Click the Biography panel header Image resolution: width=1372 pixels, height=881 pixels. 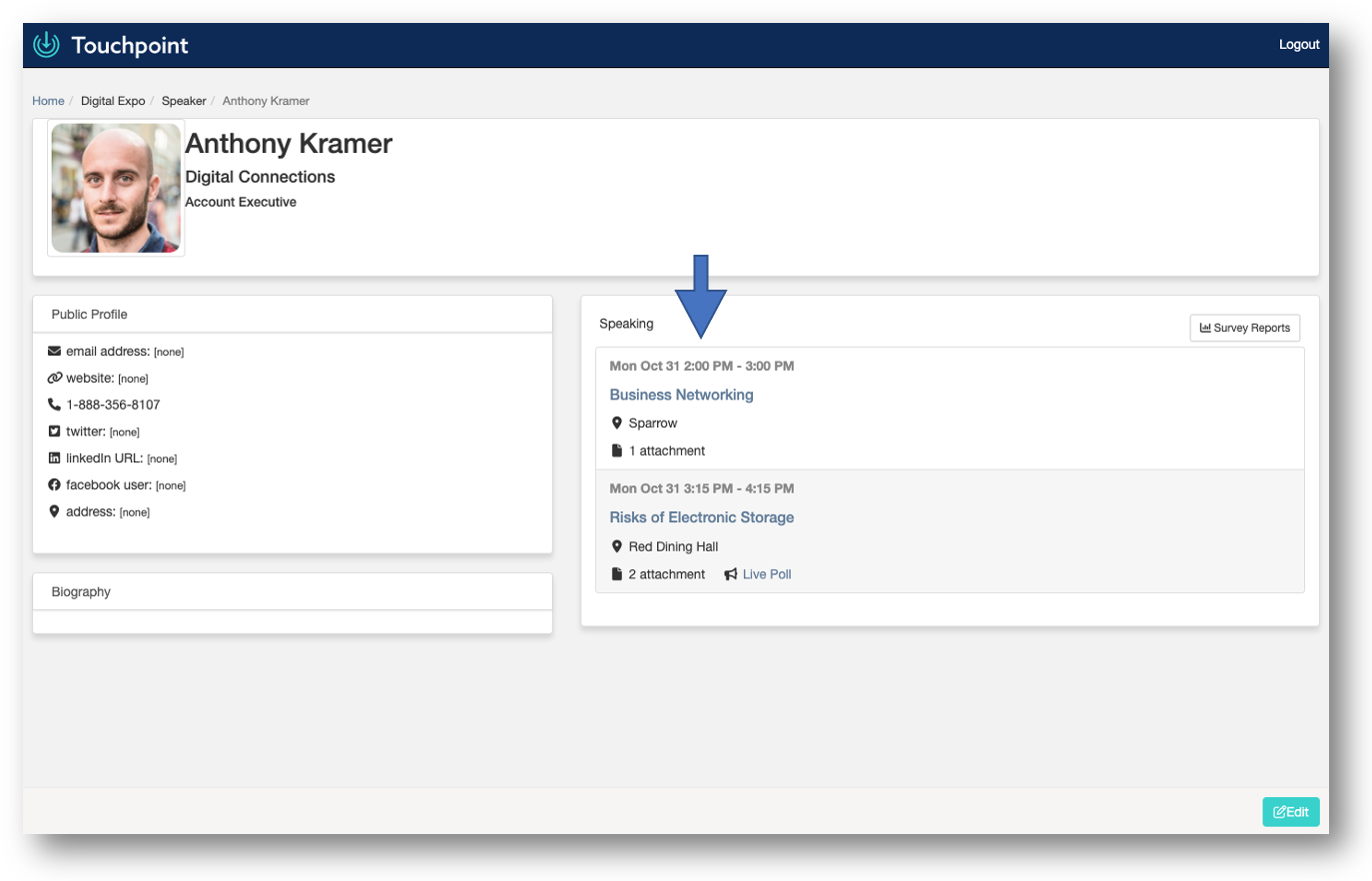click(x=293, y=591)
